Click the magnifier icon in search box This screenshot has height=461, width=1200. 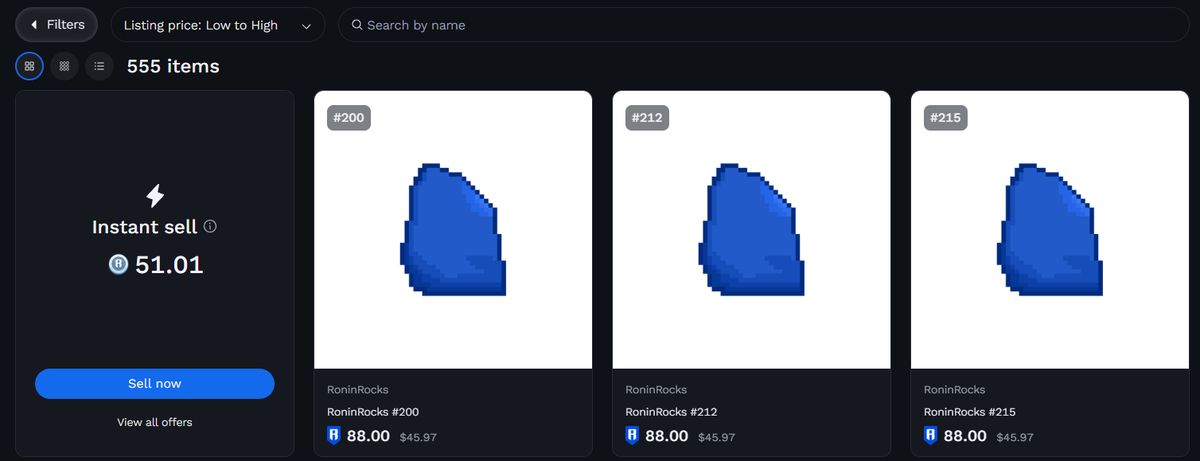point(357,25)
